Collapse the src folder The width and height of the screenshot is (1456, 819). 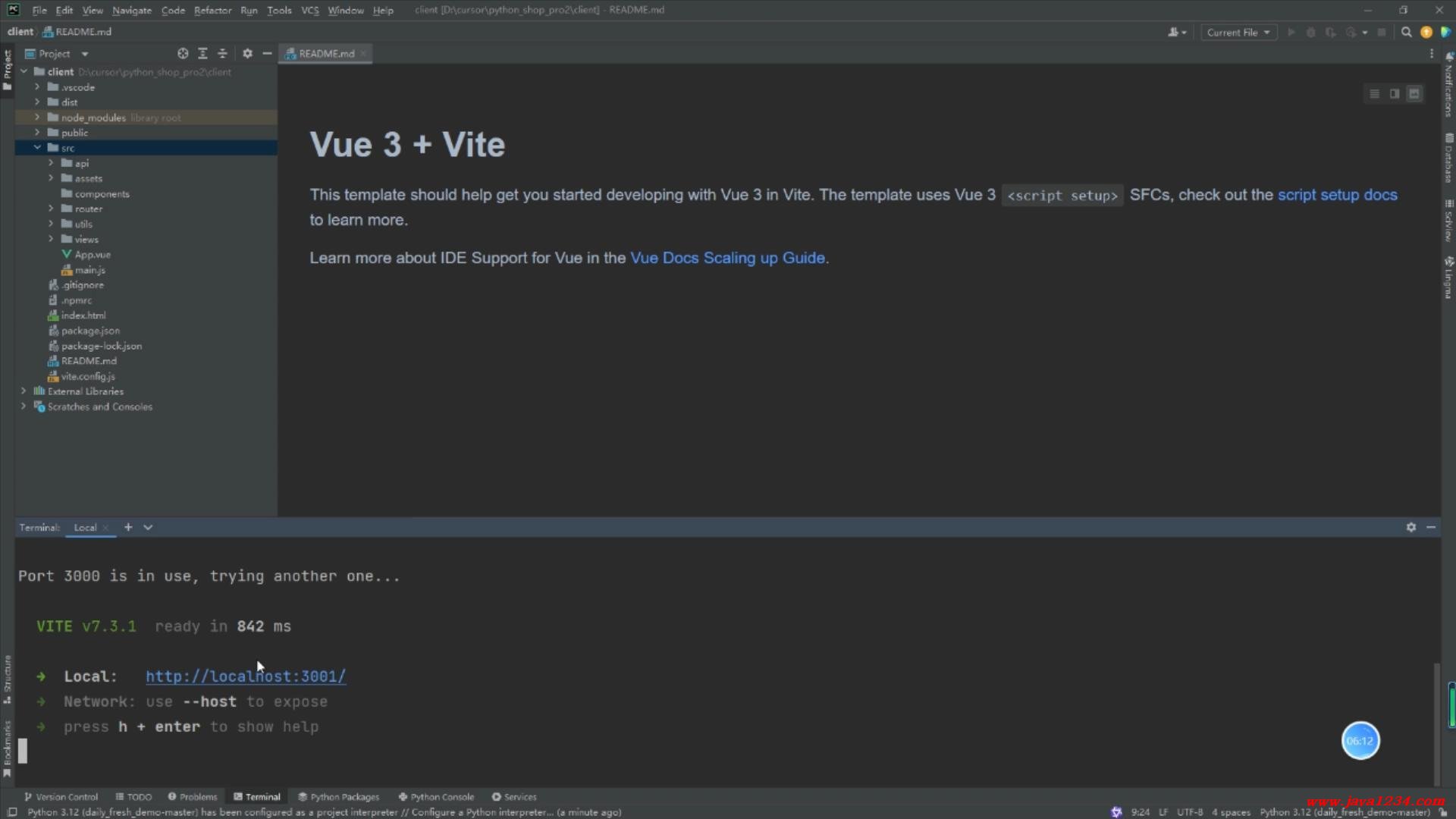tap(37, 148)
